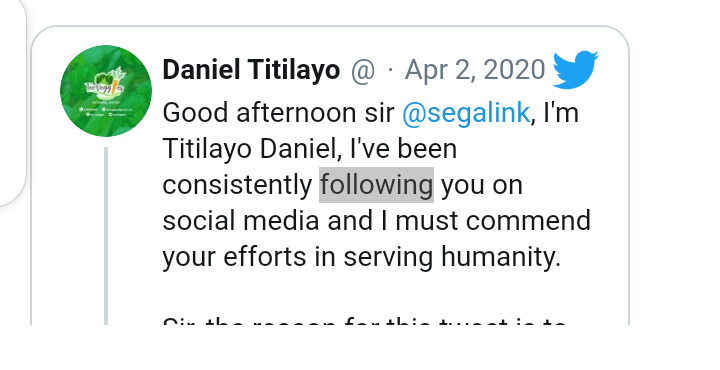Click the words "your efforts" in tweet
720x370 pixels.
coord(234,257)
